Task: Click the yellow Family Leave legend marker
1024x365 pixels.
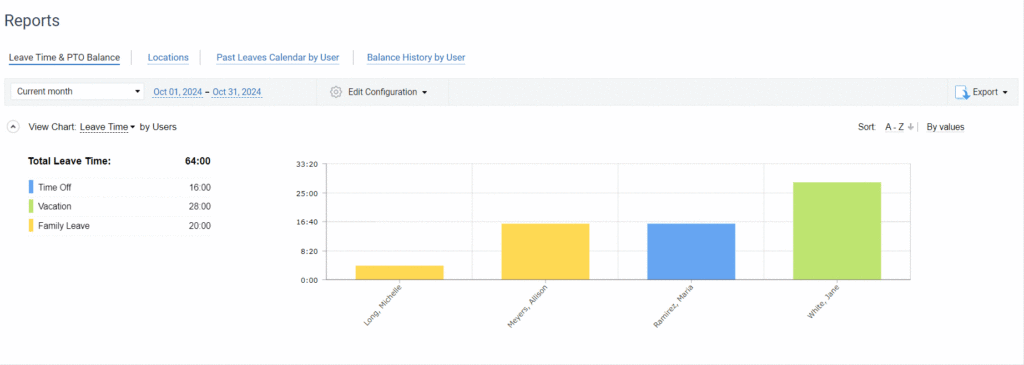Action: click(x=31, y=226)
